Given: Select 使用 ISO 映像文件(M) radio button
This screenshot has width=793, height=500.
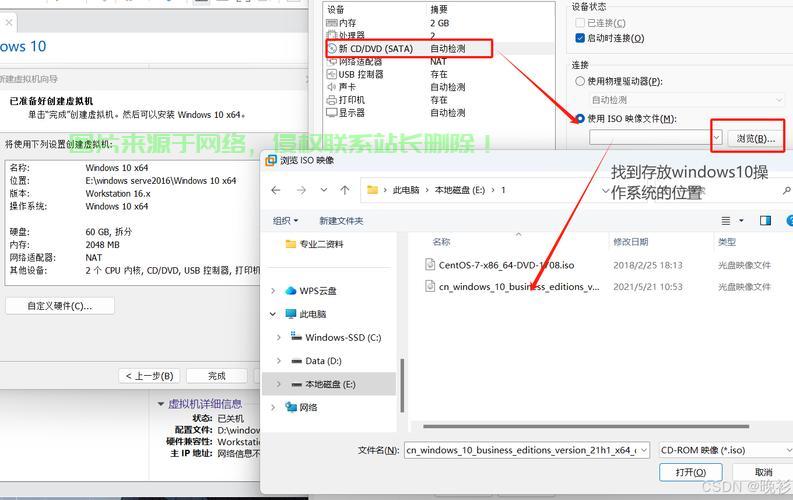Looking at the screenshot, I should click(580, 118).
